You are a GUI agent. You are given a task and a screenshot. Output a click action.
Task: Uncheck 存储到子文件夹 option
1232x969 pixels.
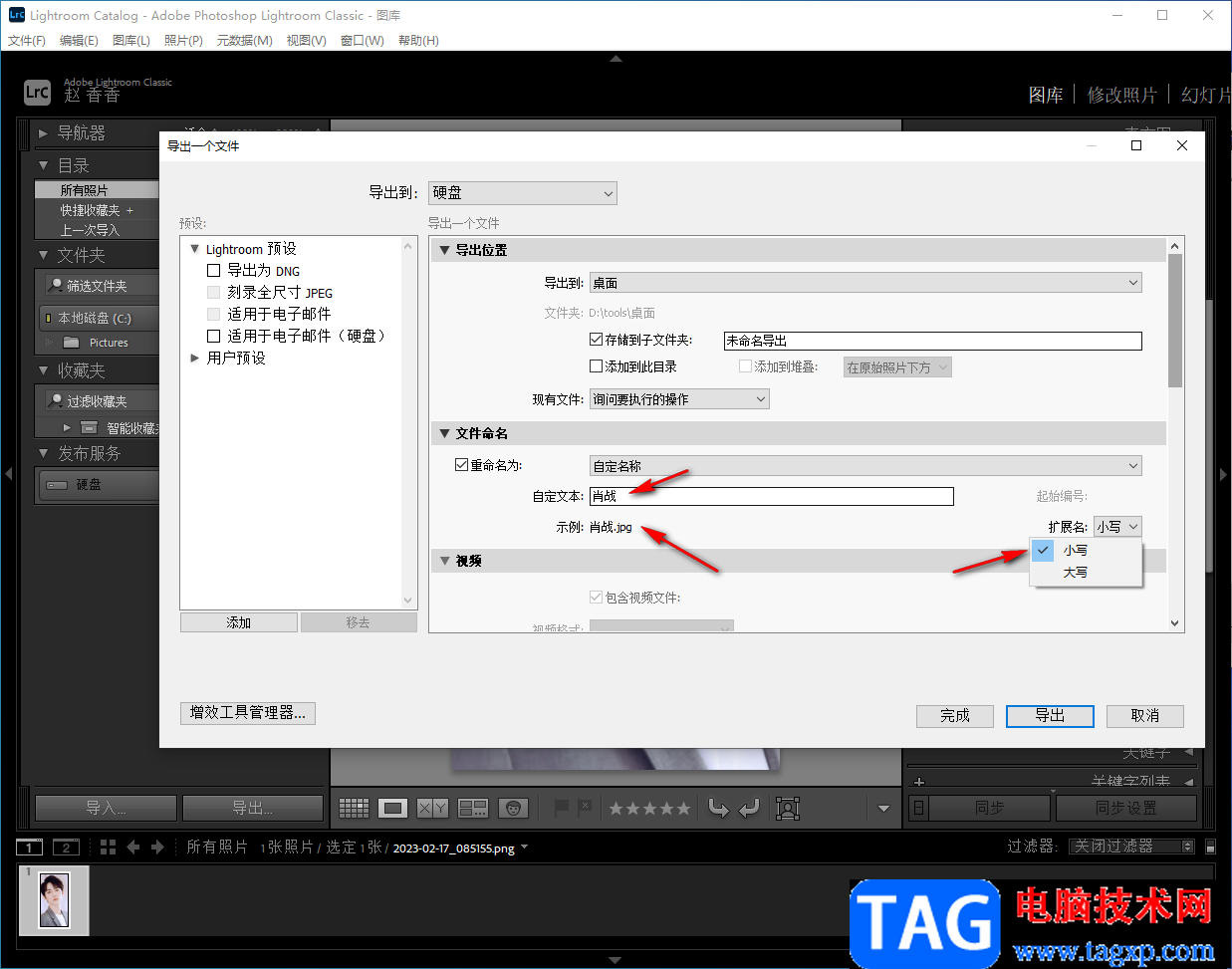pyautogui.click(x=596, y=340)
